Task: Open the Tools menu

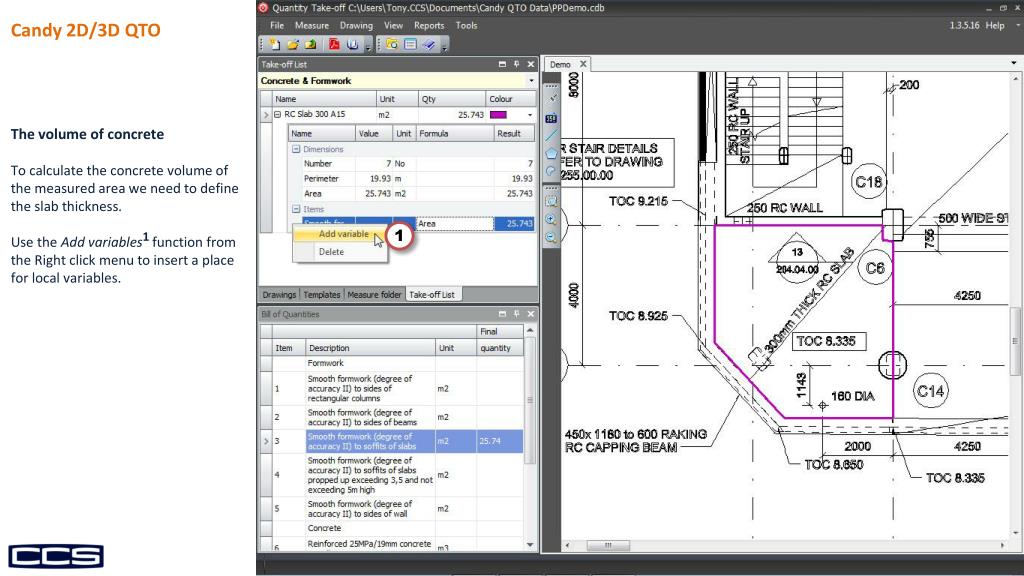Action: pyautogui.click(x=466, y=25)
